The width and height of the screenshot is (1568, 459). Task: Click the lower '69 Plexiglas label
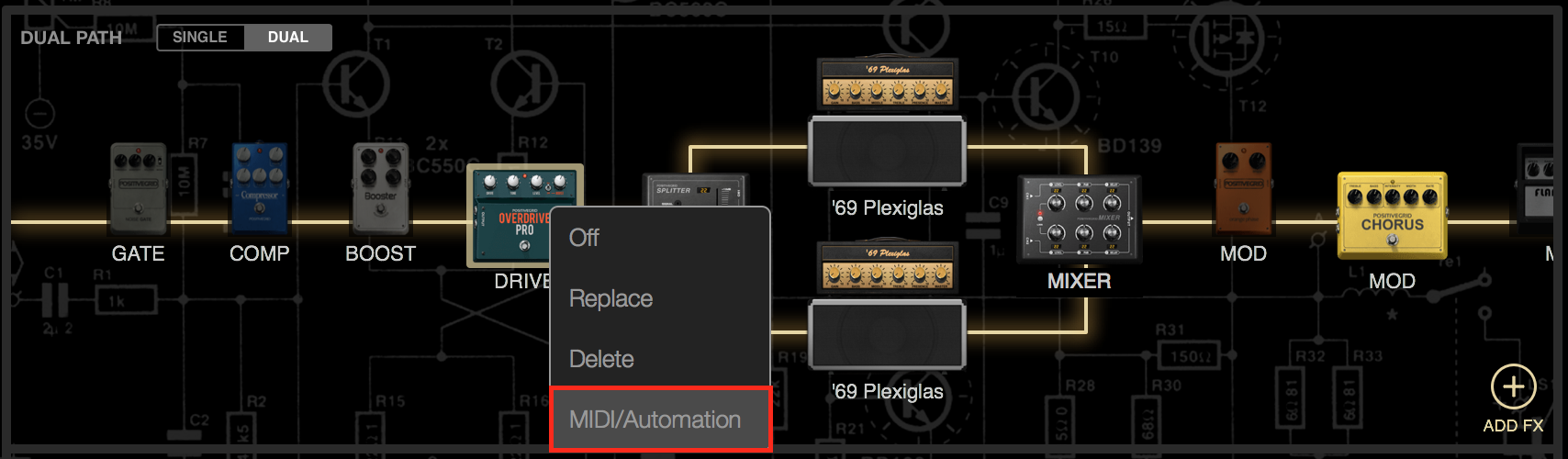pos(888,391)
